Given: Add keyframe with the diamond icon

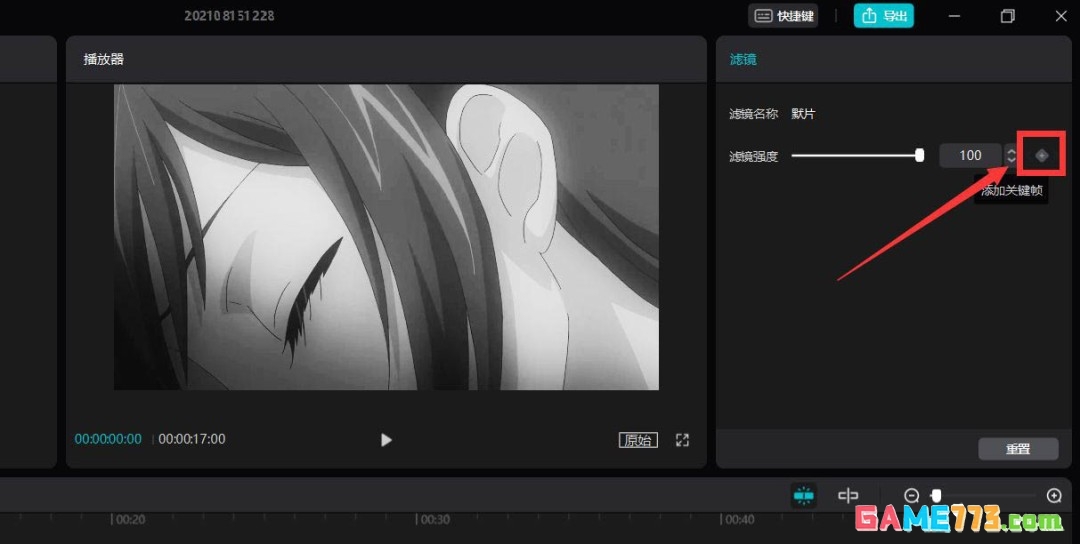Looking at the screenshot, I should (1041, 156).
